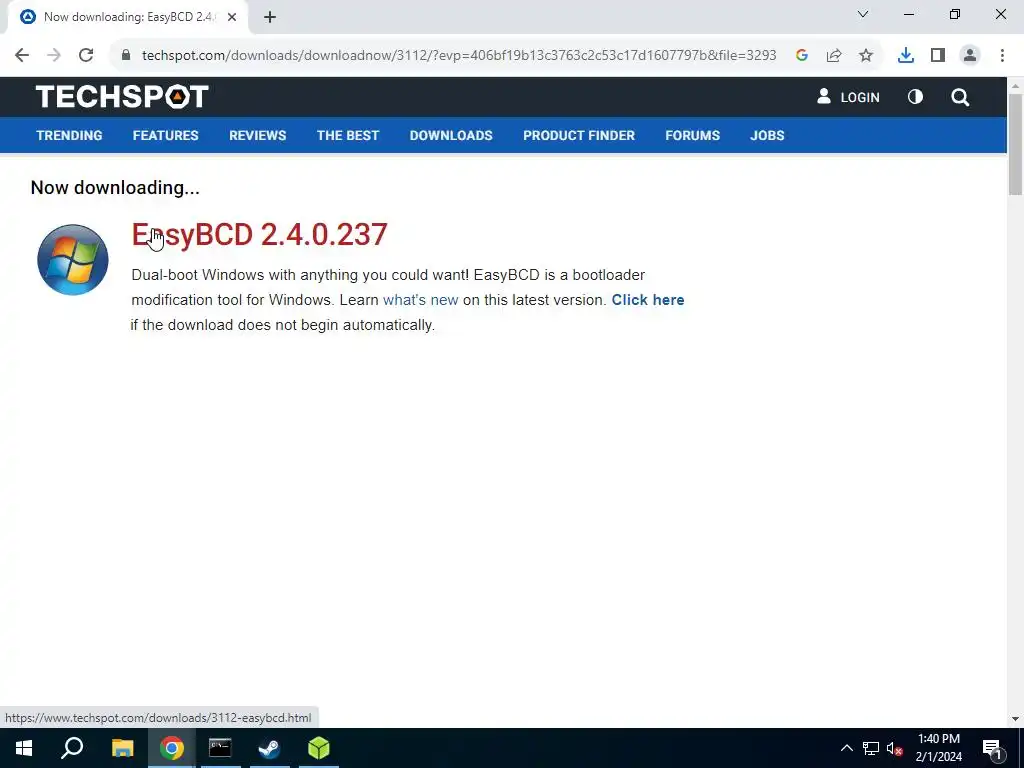Open the green cube taskbar app
The height and width of the screenshot is (768, 1024).
[x=319, y=748]
